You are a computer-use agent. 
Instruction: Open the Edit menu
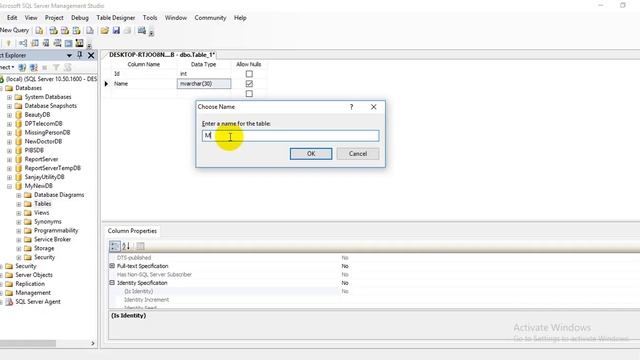pos(12,18)
